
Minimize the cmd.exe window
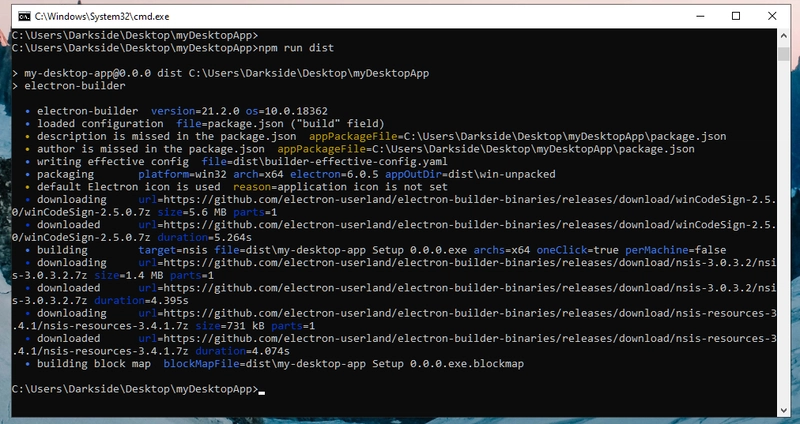click(x=700, y=16)
